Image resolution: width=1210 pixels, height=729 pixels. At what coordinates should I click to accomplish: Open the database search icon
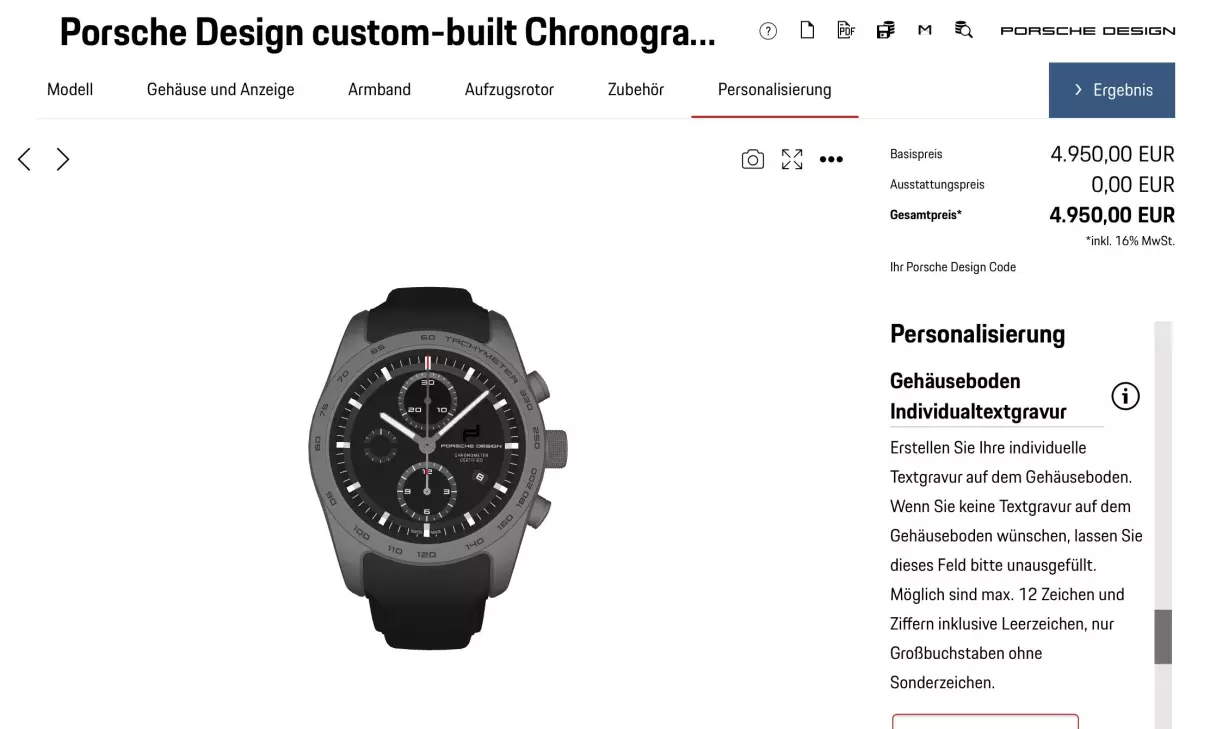(963, 30)
